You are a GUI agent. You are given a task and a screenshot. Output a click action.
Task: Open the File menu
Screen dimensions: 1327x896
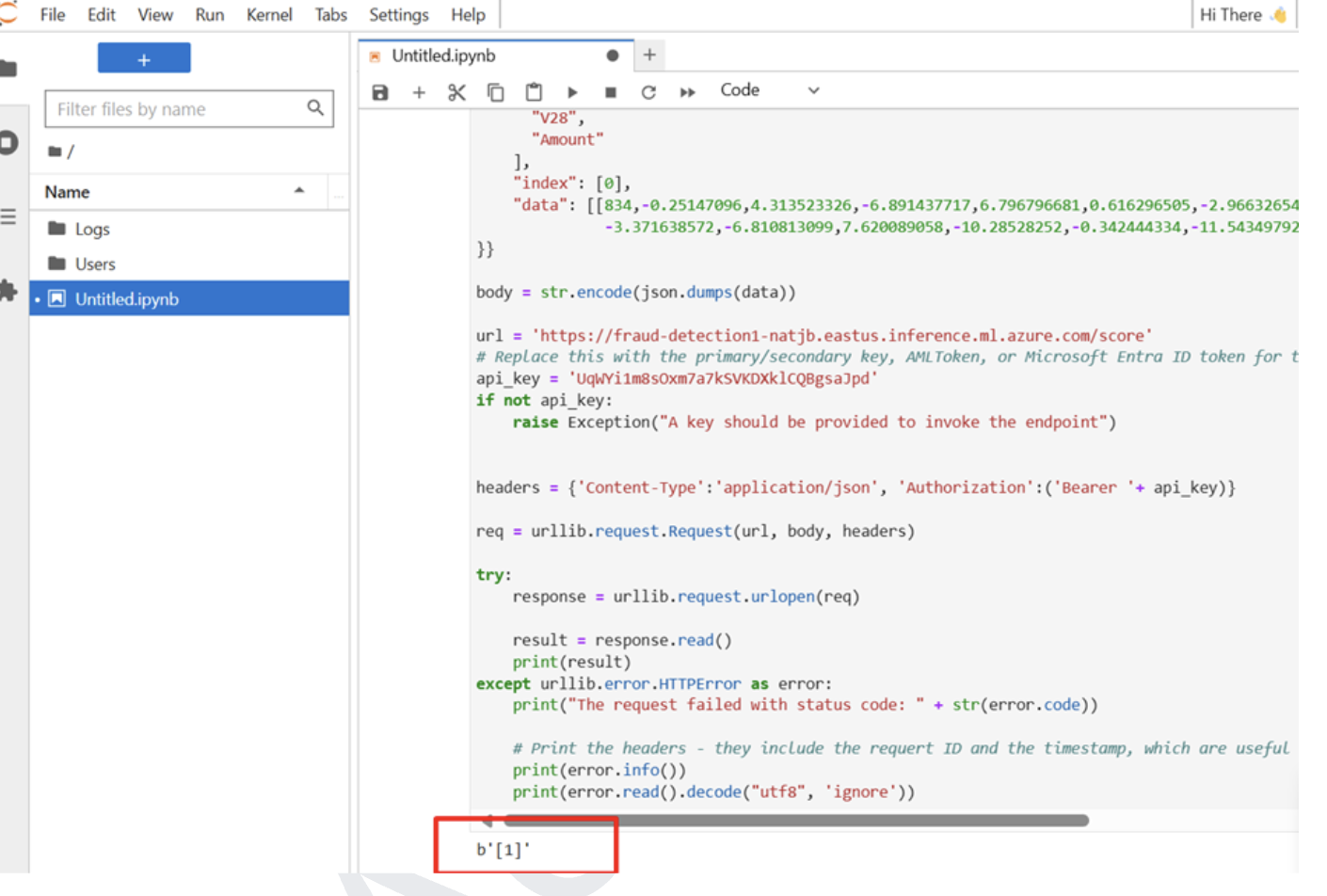[x=53, y=14]
